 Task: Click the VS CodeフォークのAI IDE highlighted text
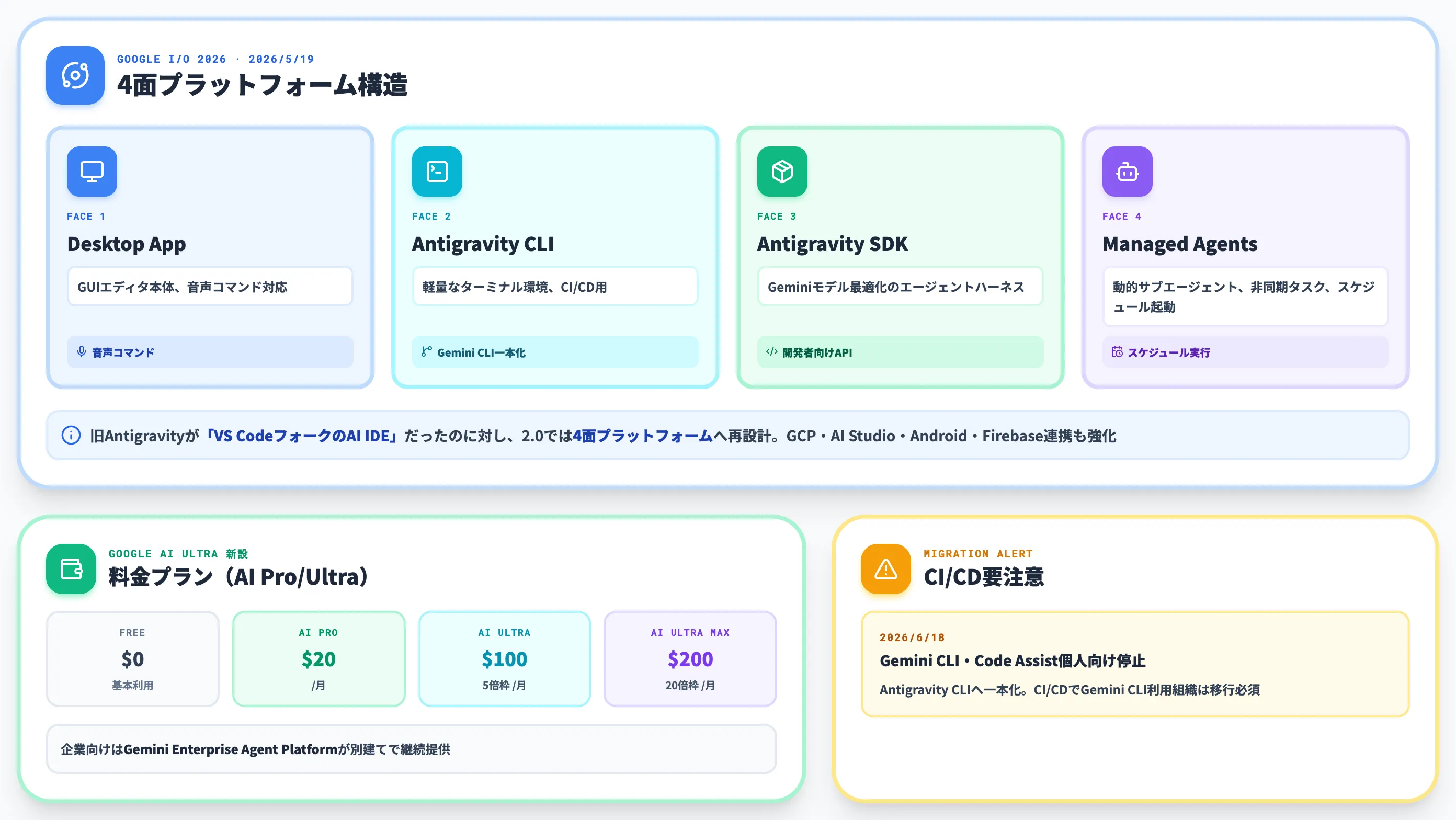tap(302, 436)
